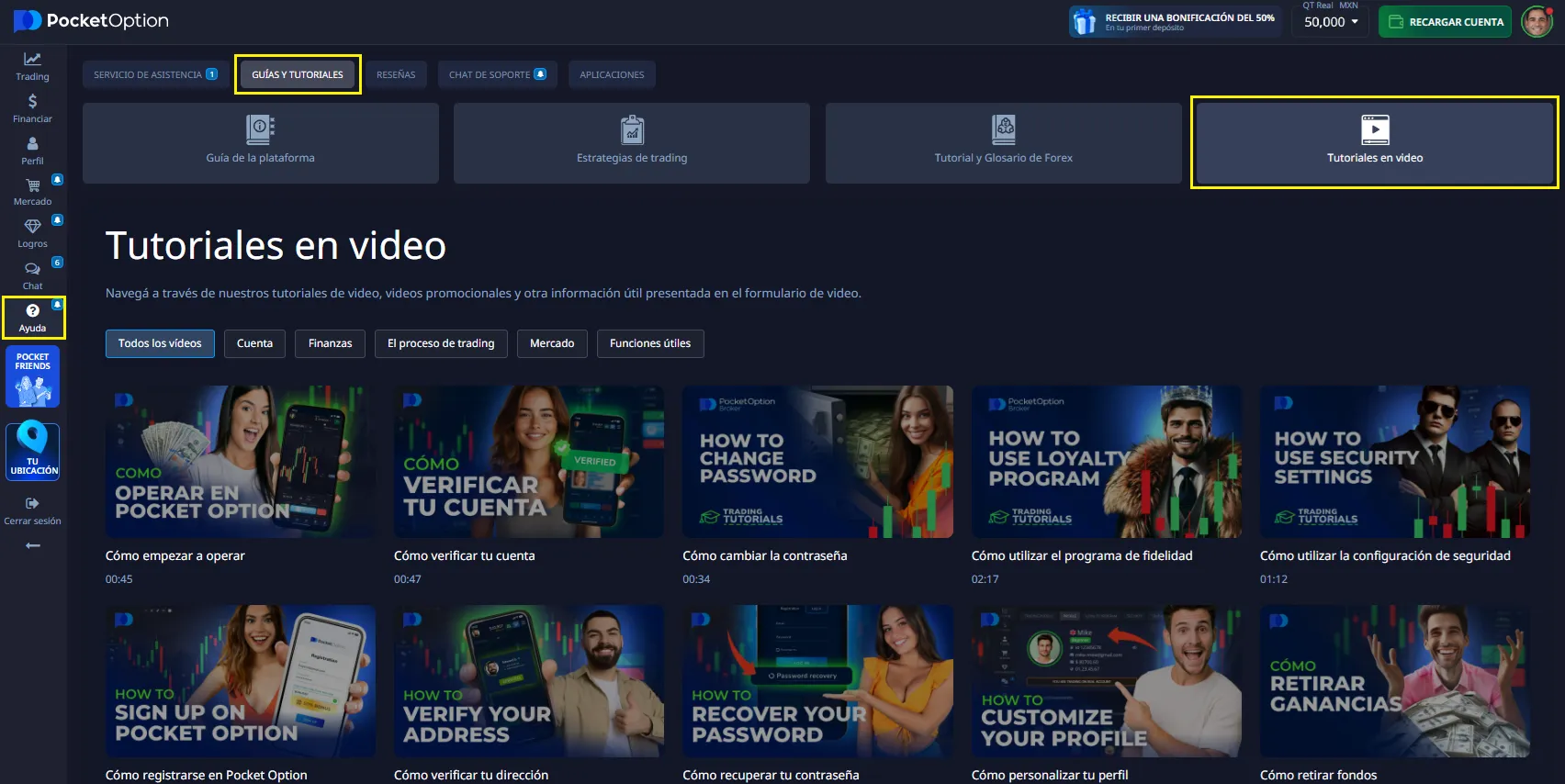
Task: Open the Financiar dollar icon
Action: click(x=32, y=101)
